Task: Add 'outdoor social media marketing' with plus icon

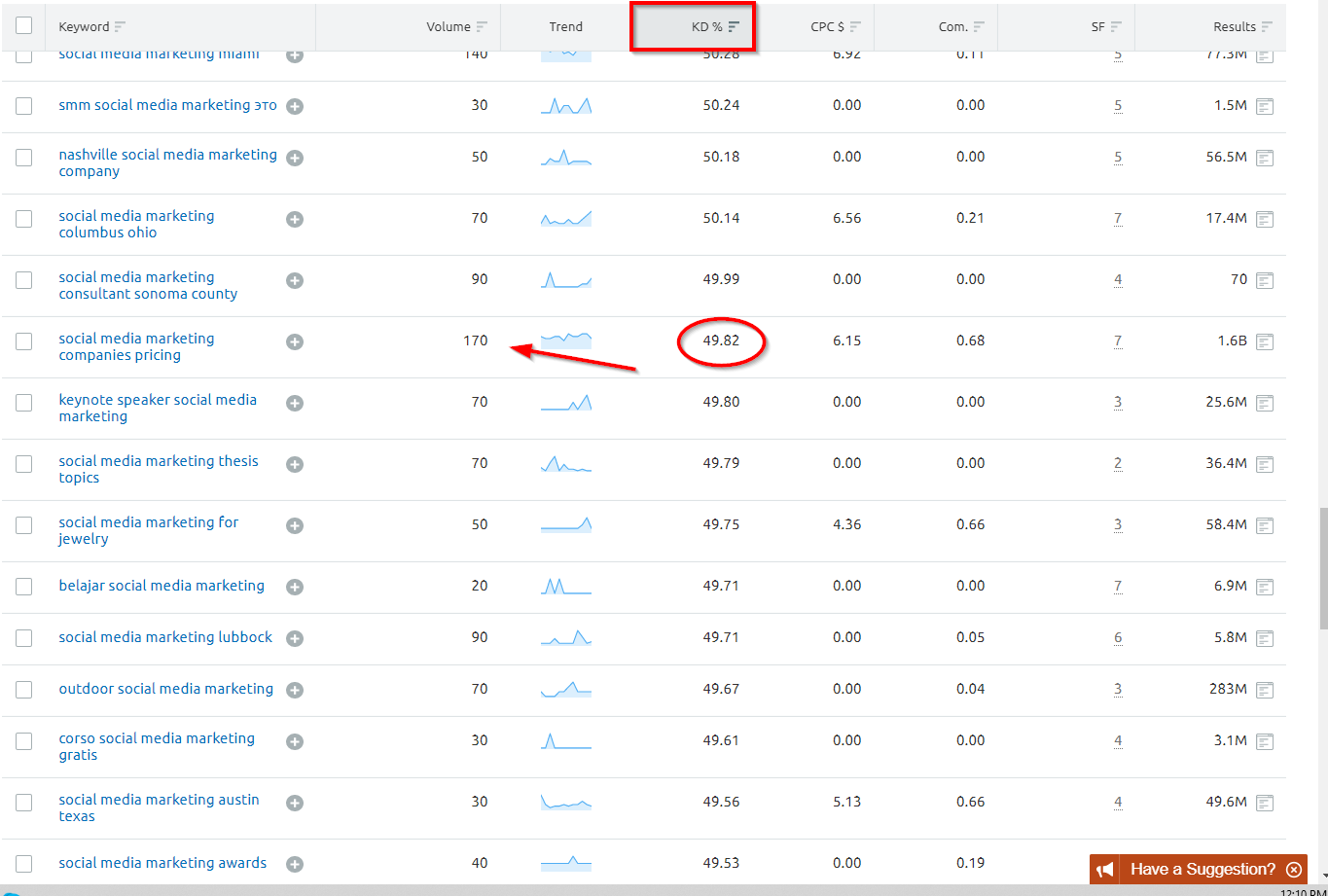Action: 295,690
